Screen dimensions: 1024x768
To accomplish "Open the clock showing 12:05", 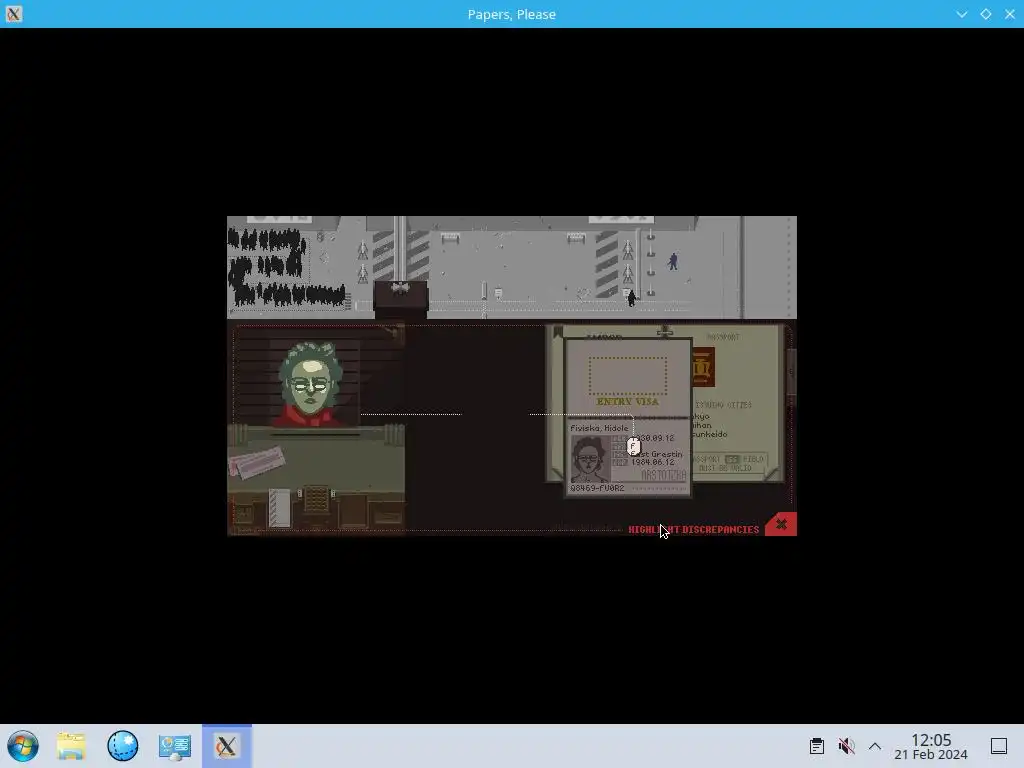I will [931, 746].
